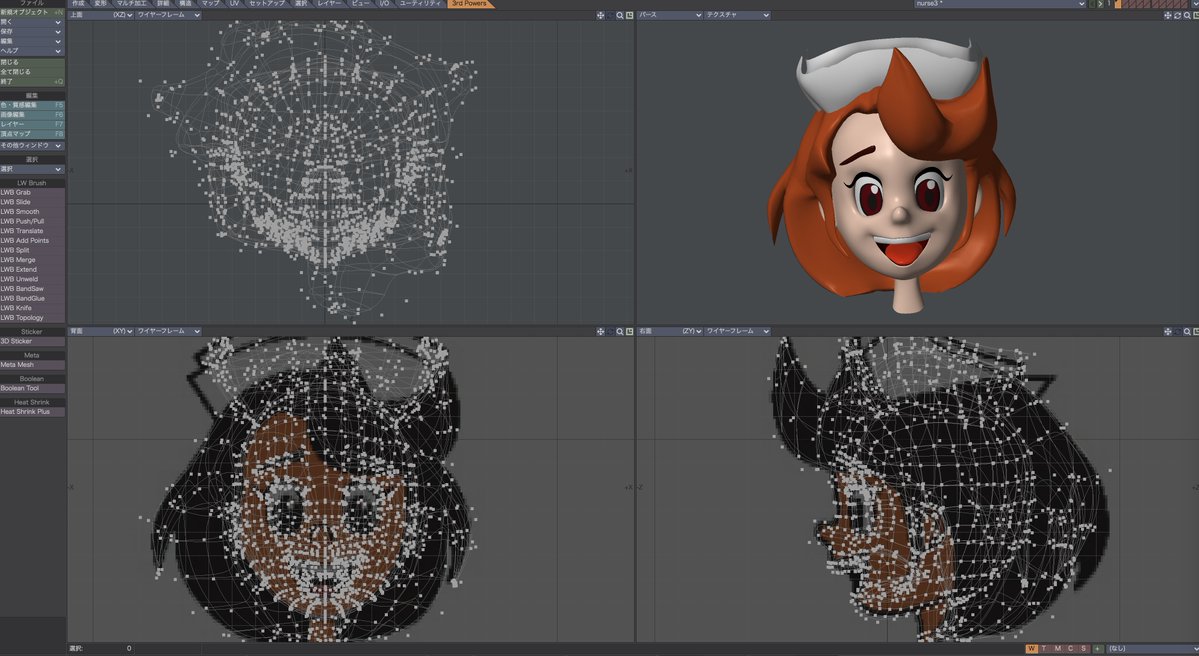Click the zoom magnifier icon in bottom-right viewport

[1187, 332]
